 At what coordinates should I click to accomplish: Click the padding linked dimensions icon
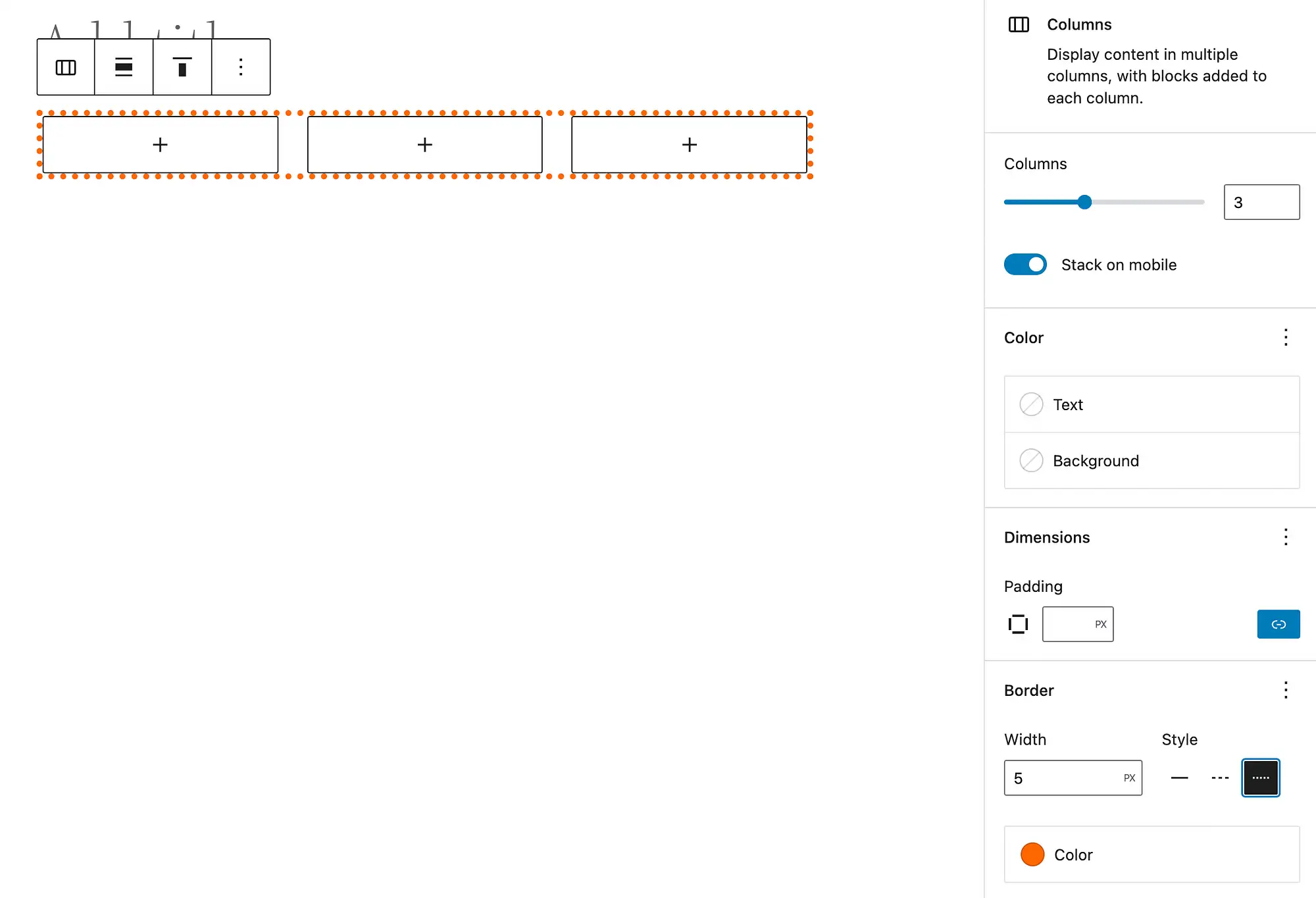(x=1279, y=623)
